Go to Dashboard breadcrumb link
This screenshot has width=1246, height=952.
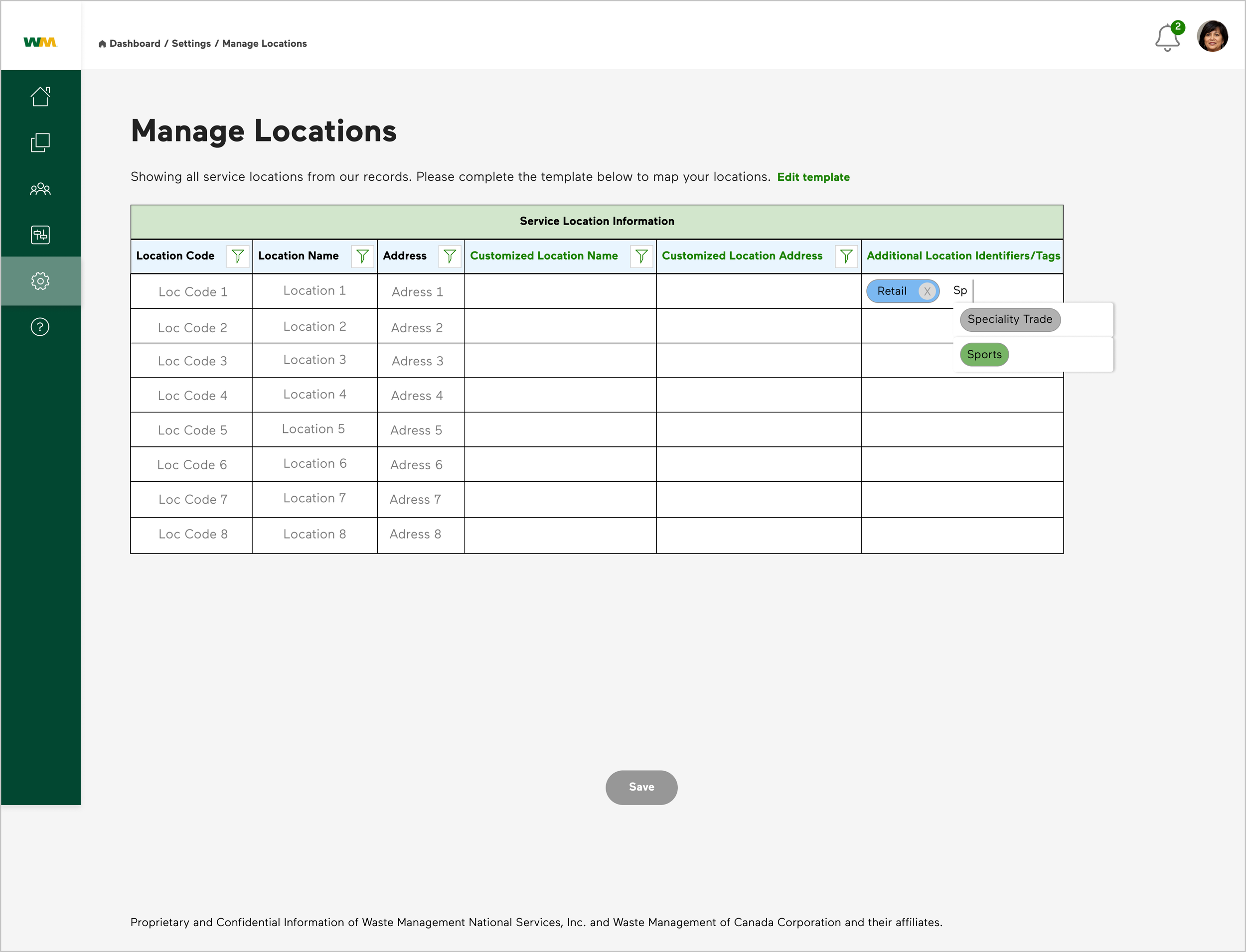point(135,44)
